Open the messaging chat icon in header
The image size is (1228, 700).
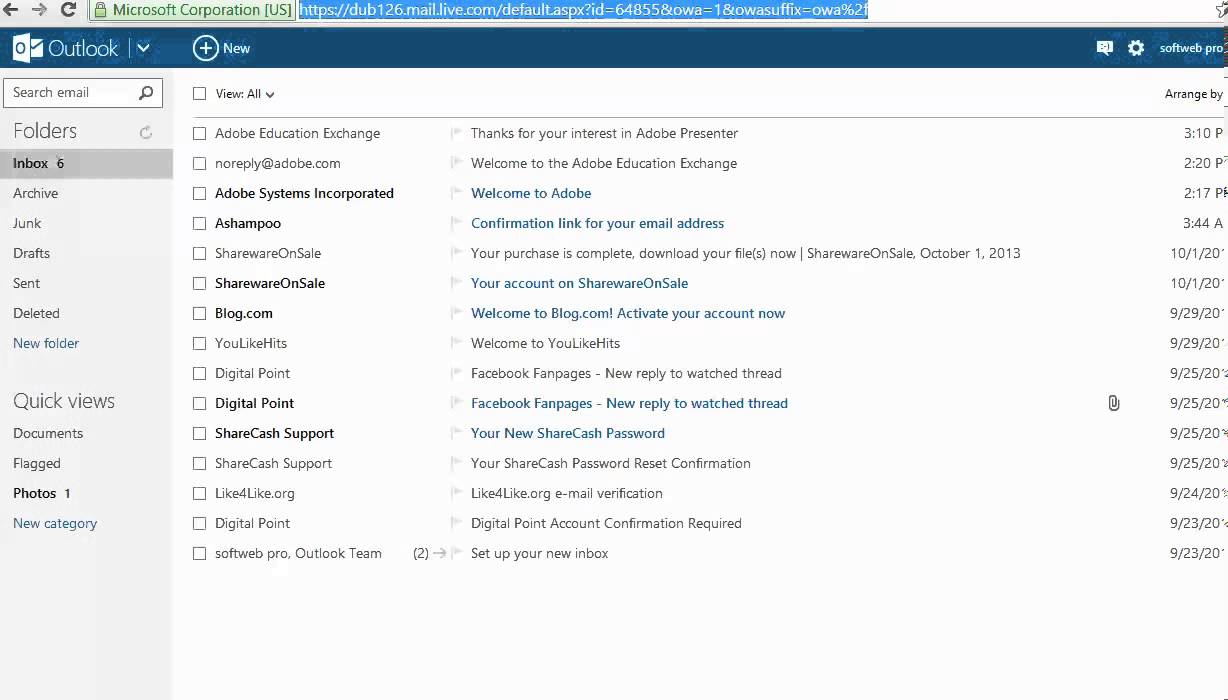tap(1104, 48)
